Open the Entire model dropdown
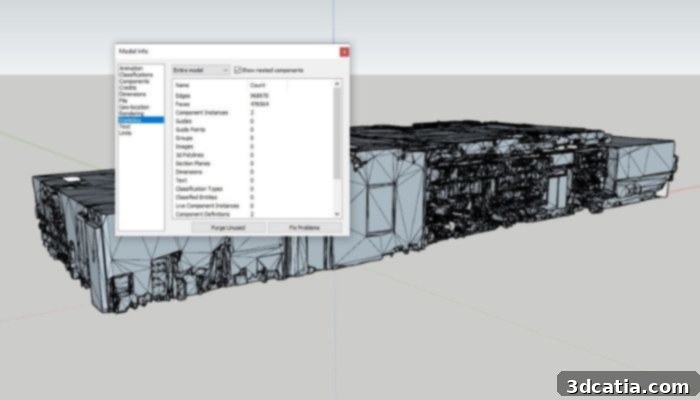The image size is (700, 400). coord(201,70)
